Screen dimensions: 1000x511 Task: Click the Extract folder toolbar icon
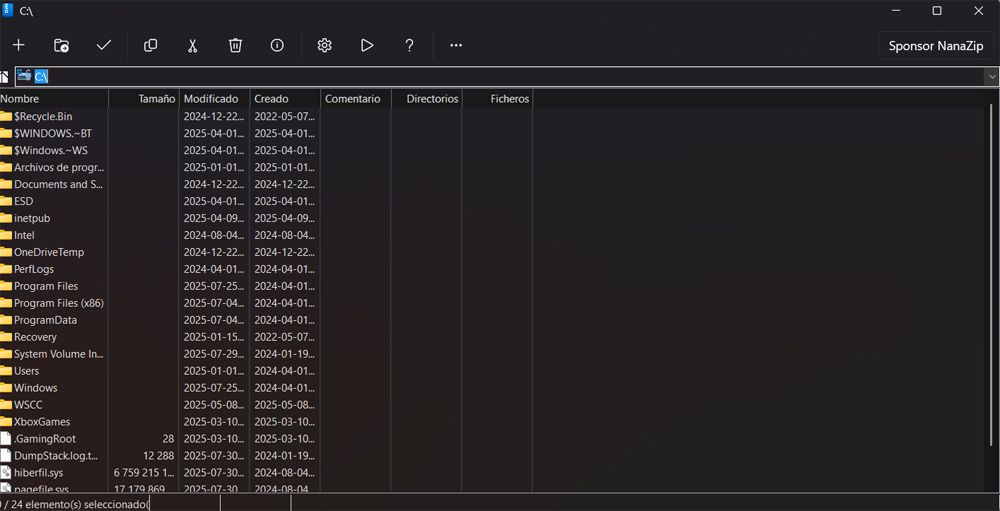pyautogui.click(x=61, y=45)
